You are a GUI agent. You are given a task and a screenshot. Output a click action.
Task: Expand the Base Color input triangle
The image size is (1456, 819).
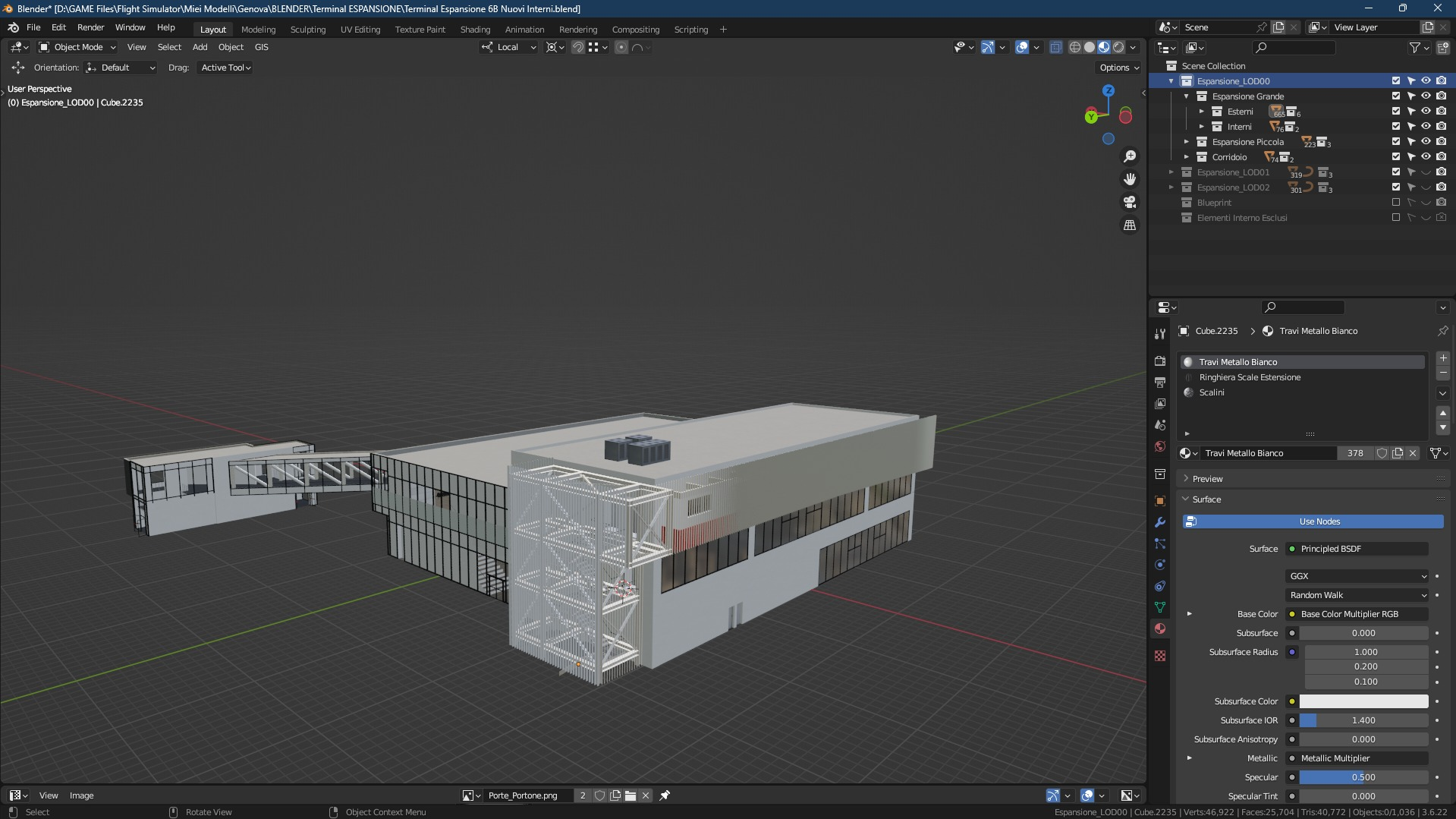click(x=1190, y=614)
